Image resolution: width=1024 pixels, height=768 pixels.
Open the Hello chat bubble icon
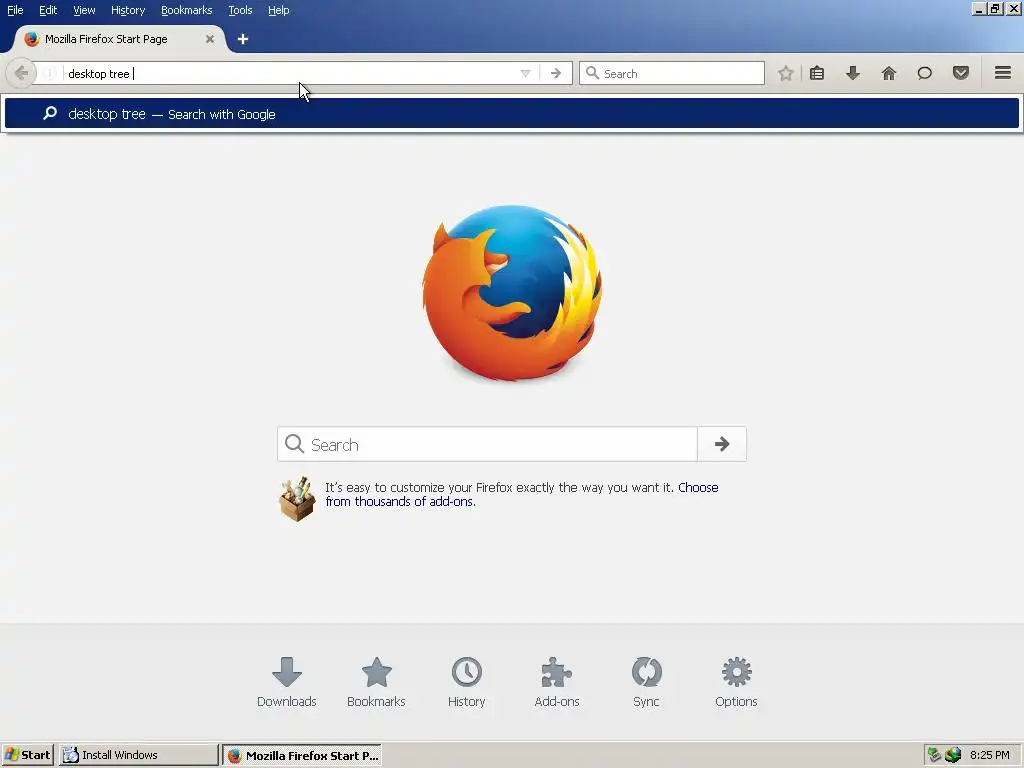pos(924,73)
